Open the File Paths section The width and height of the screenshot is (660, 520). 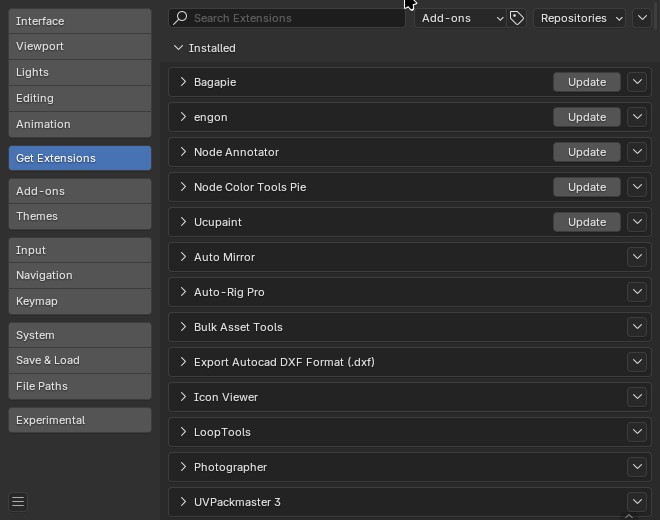click(x=80, y=387)
